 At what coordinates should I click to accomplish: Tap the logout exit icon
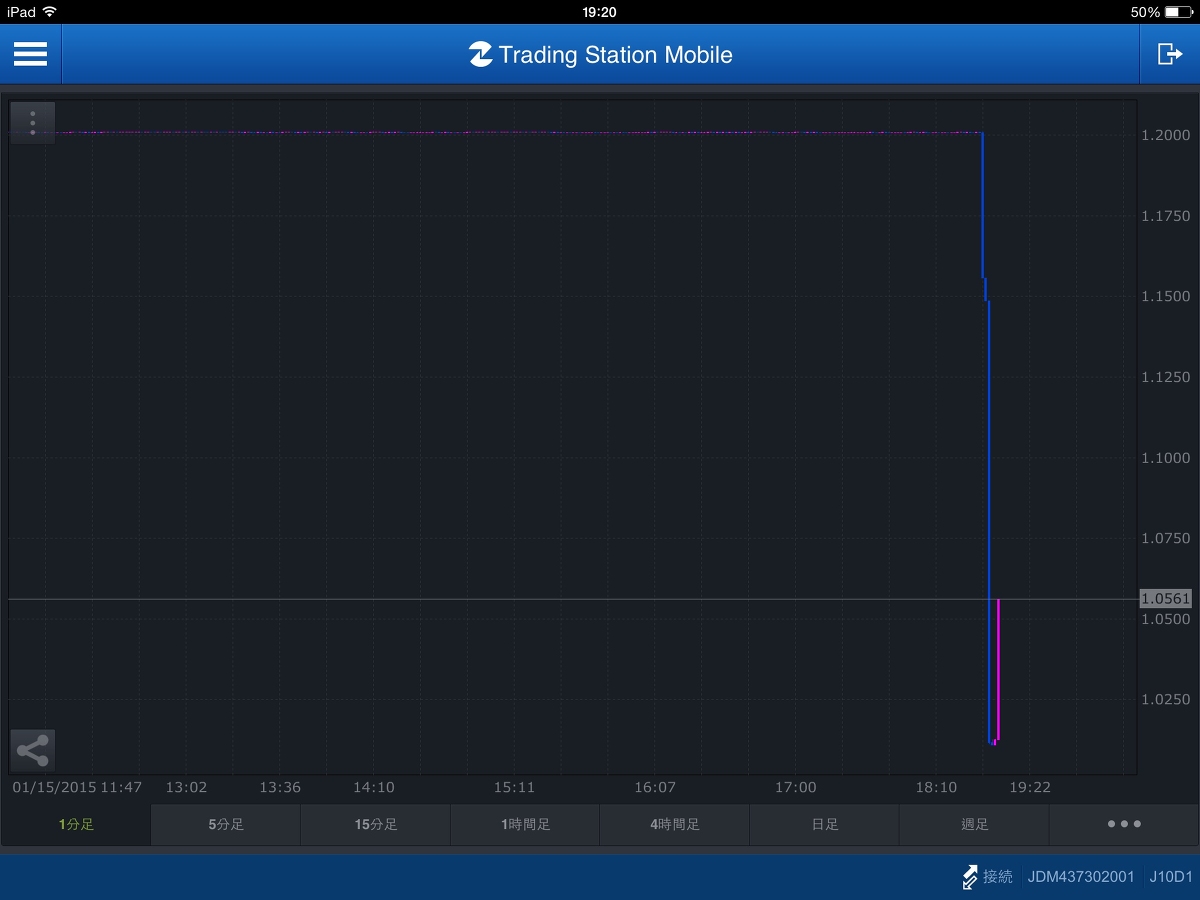point(1169,54)
